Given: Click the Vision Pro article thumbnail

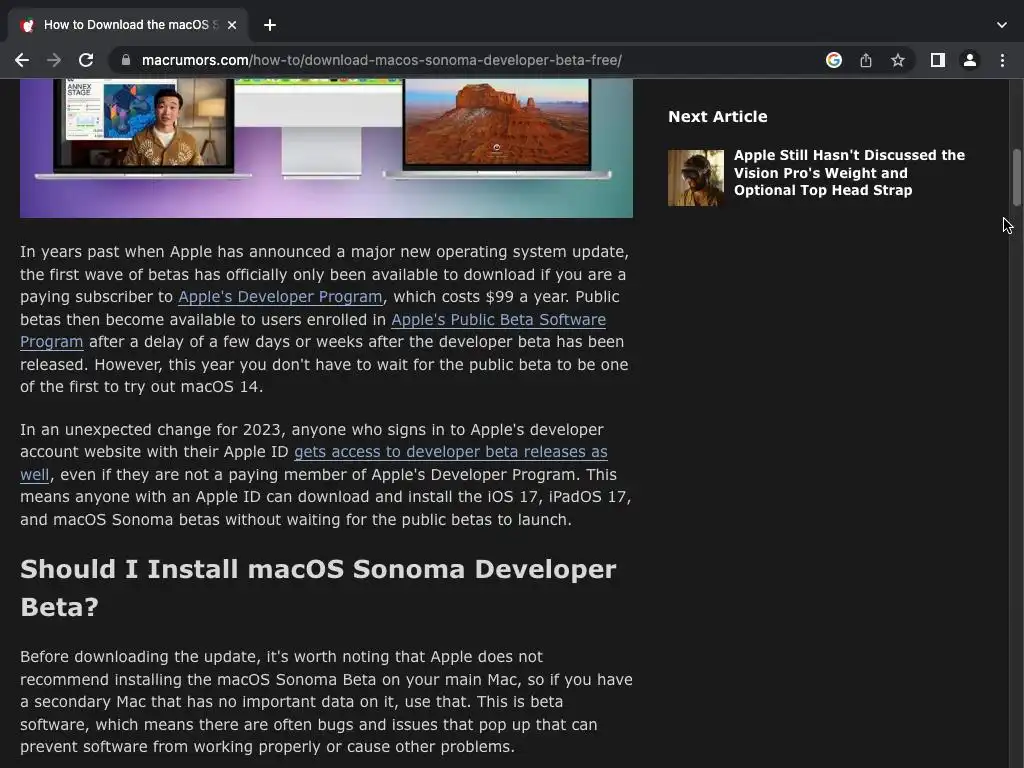Looking at the screenshot, I should 696,178.
